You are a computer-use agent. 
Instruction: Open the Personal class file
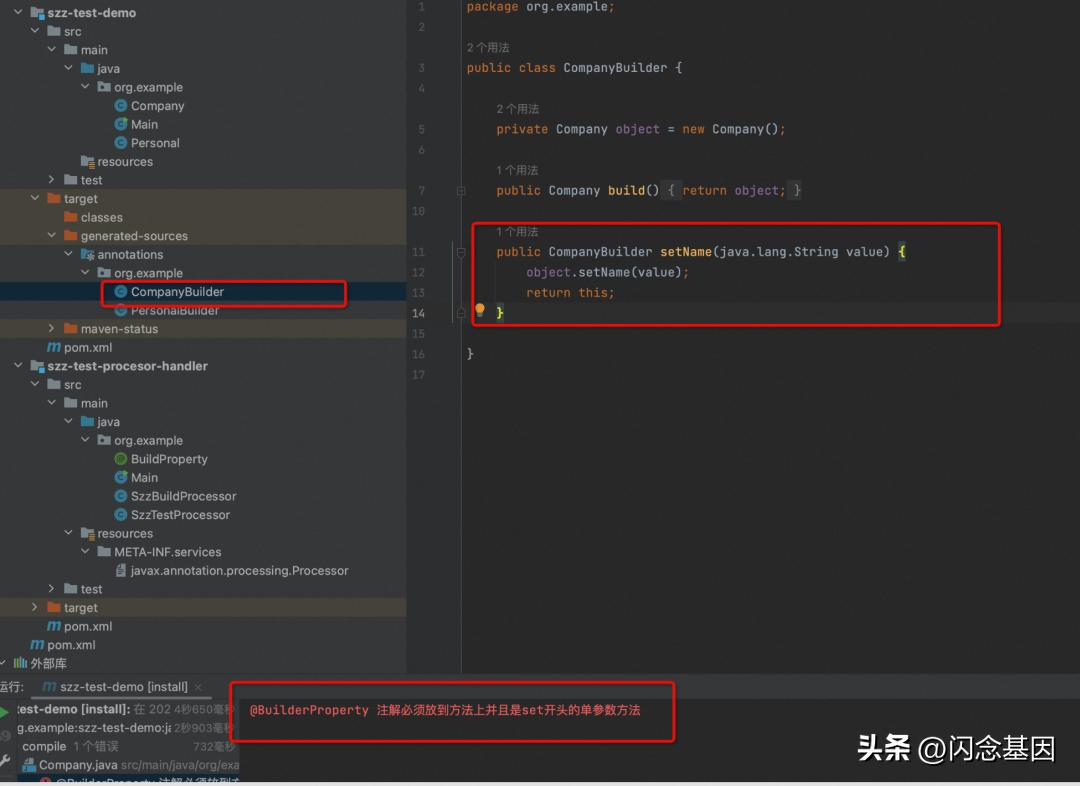click(x=155, y=143)
